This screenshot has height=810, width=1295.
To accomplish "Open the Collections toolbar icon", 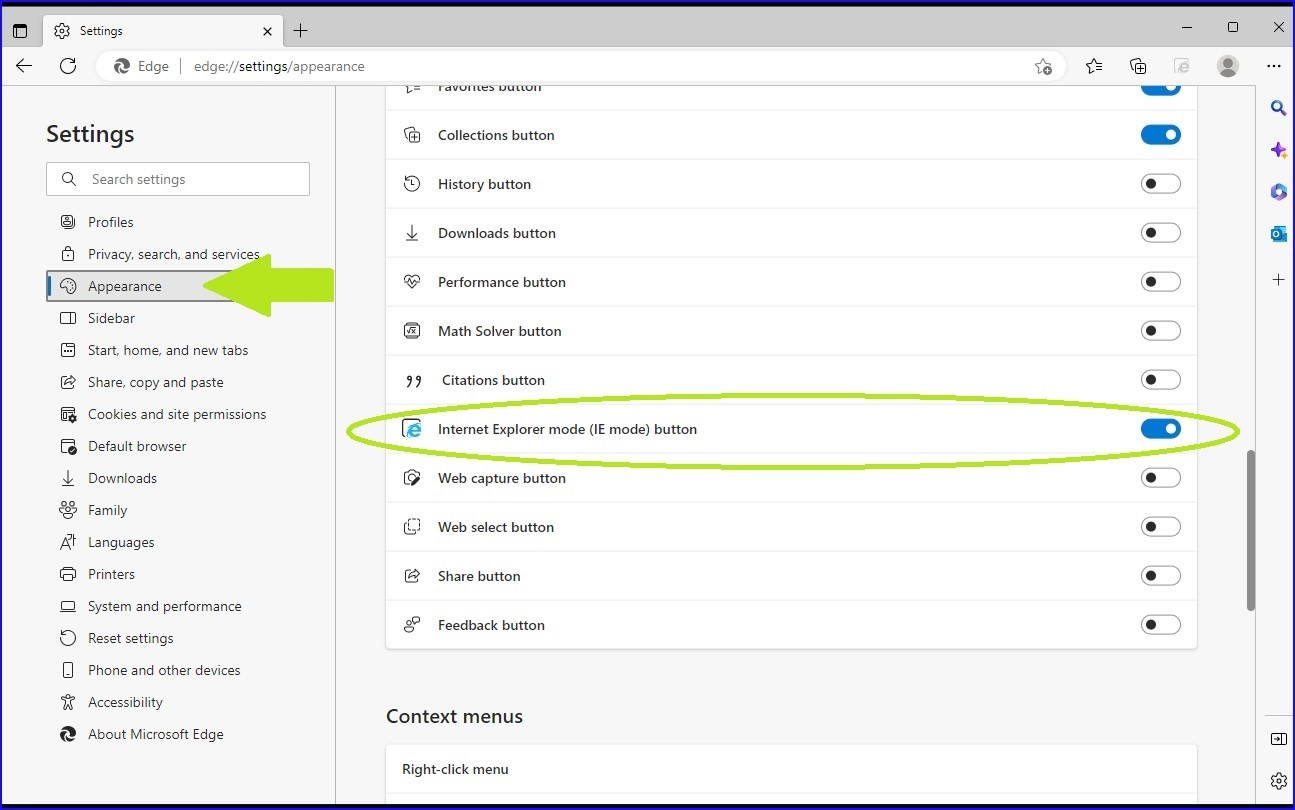I will click(x=1138, y=66).
